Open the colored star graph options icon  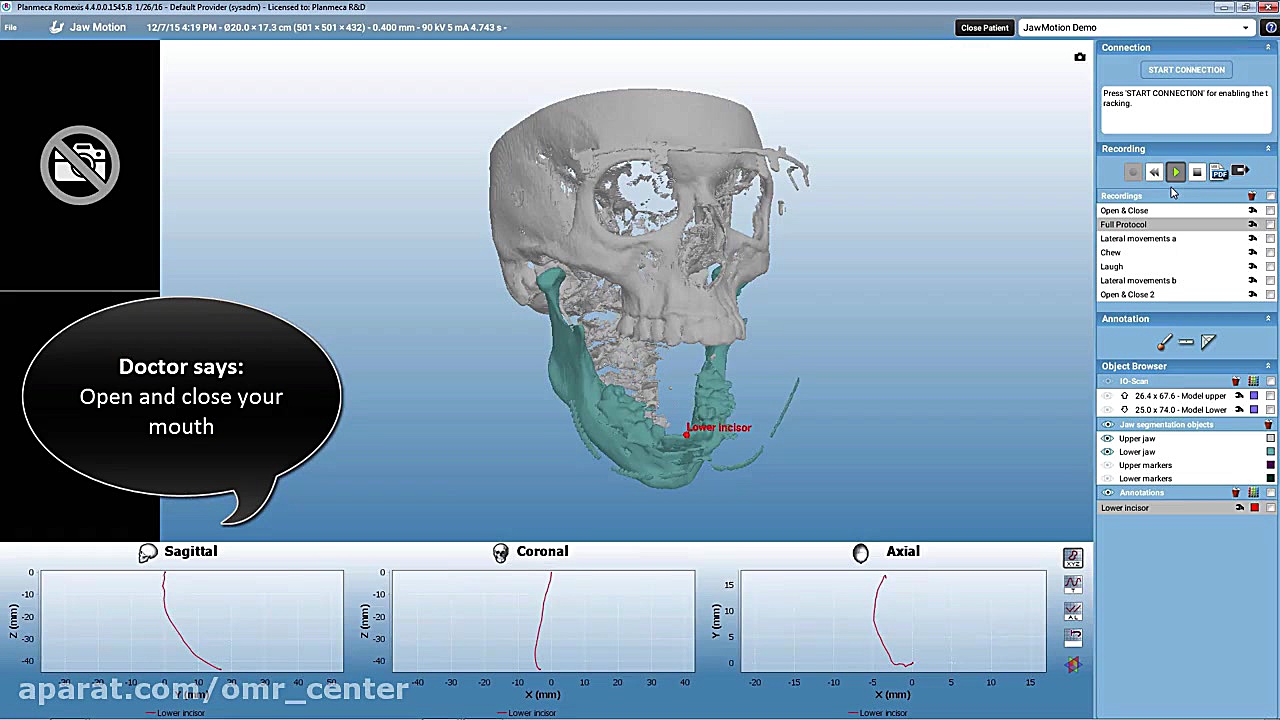pos(1073,664)
